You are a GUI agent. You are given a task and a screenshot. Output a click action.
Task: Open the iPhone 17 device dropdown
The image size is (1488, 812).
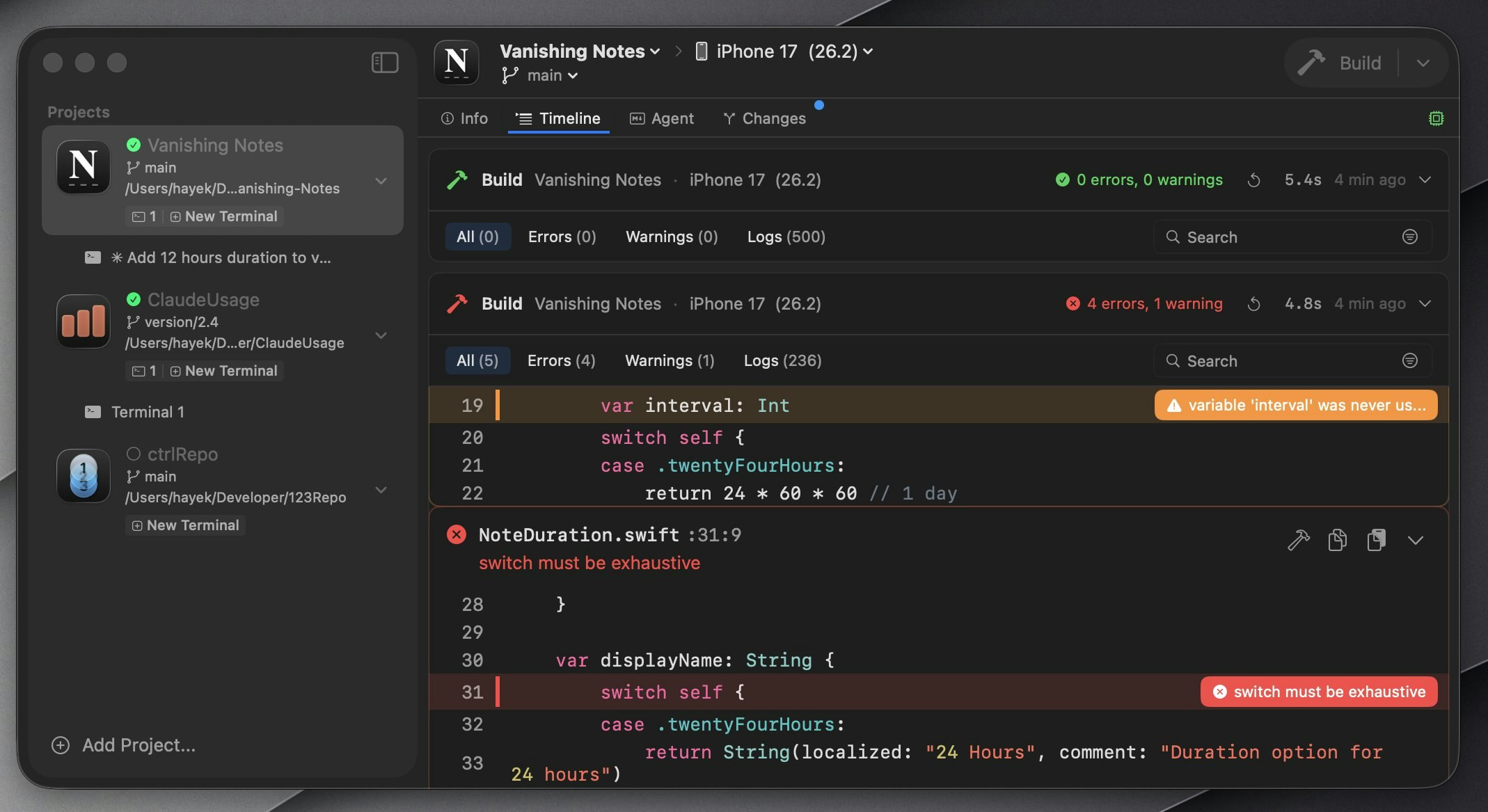coord(785,51)
